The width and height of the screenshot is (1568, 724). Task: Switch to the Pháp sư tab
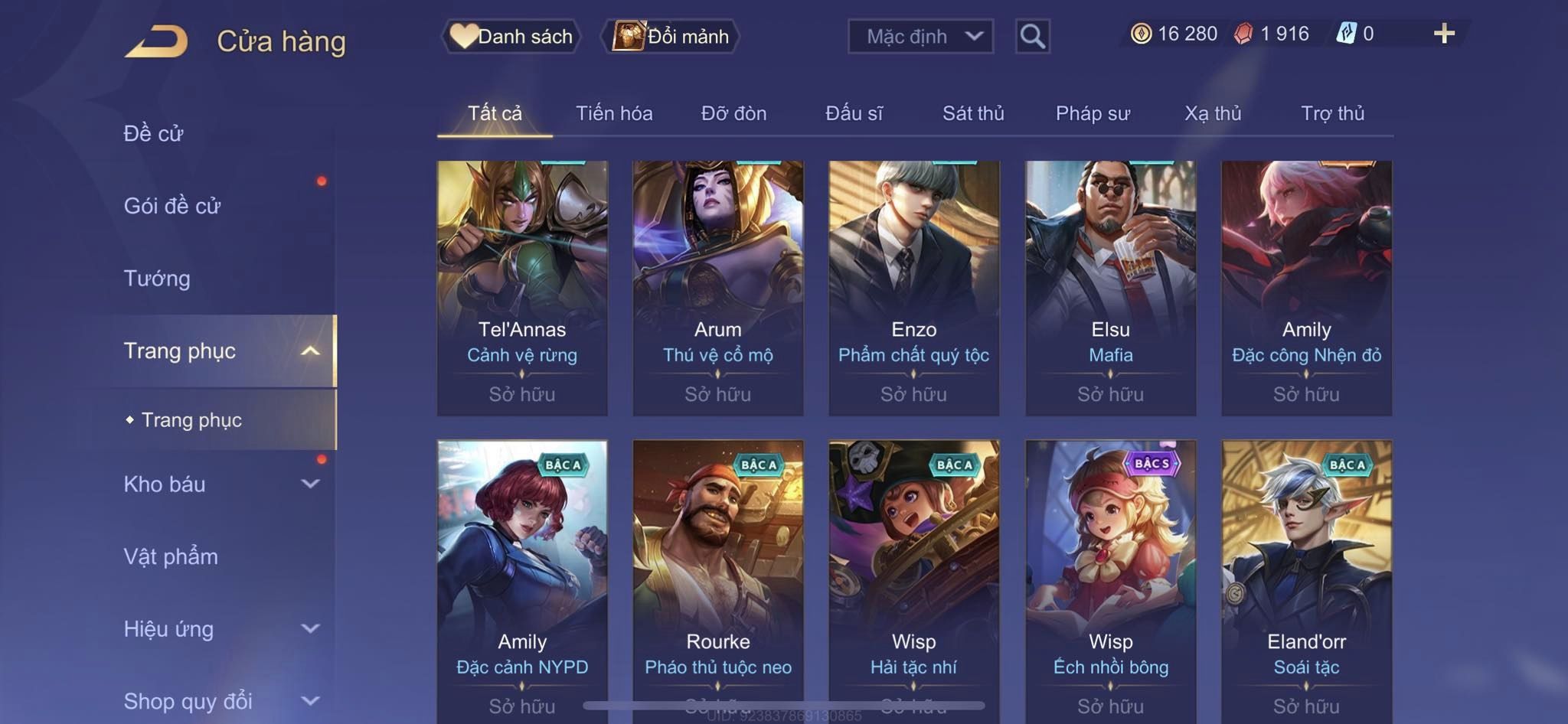click(1093, 113)
